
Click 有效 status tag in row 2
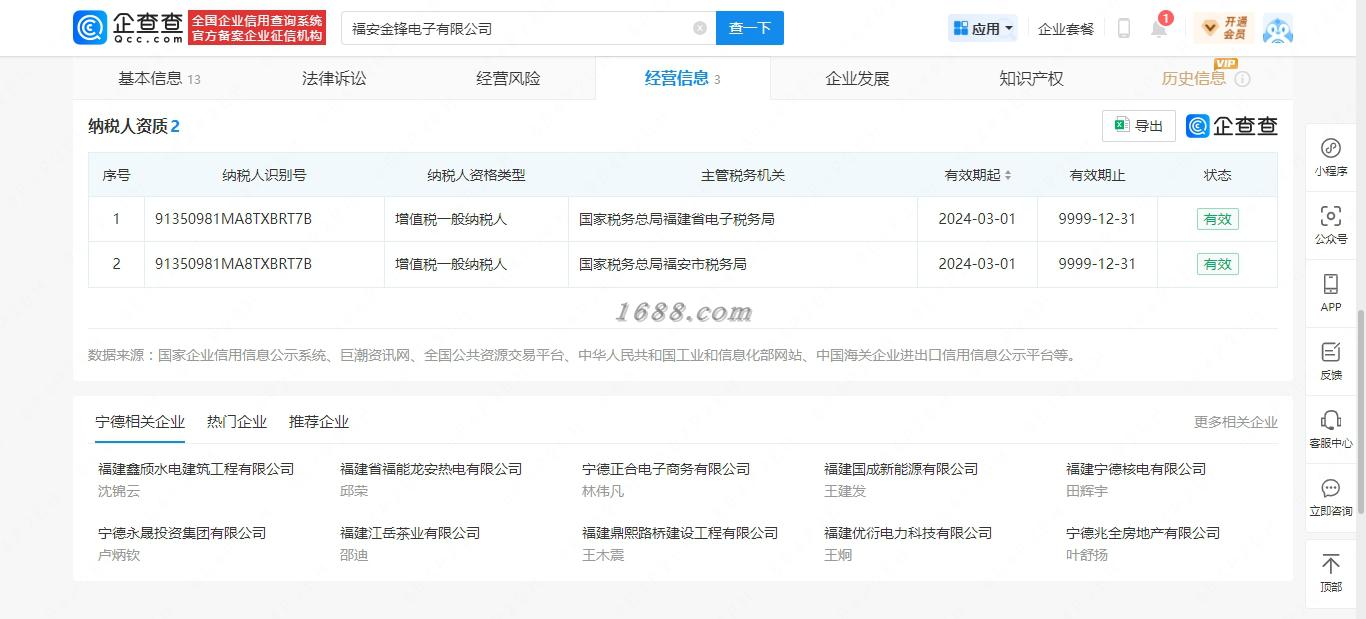coord(1217,264)
